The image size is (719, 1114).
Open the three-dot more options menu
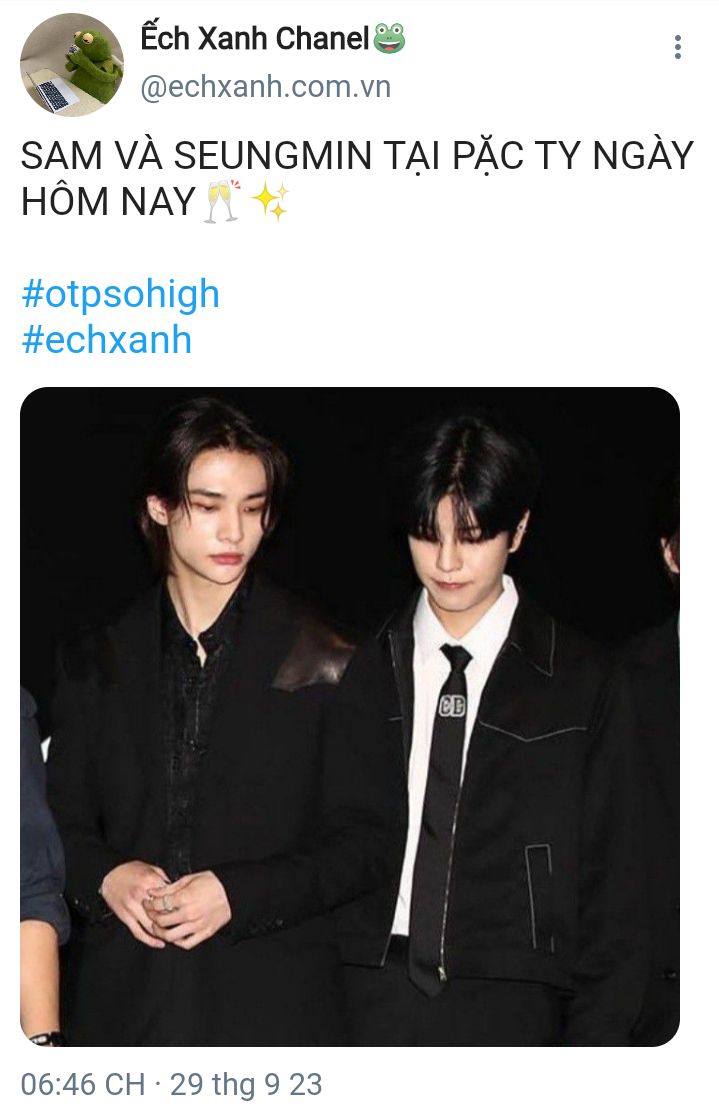tap(678, 47)
